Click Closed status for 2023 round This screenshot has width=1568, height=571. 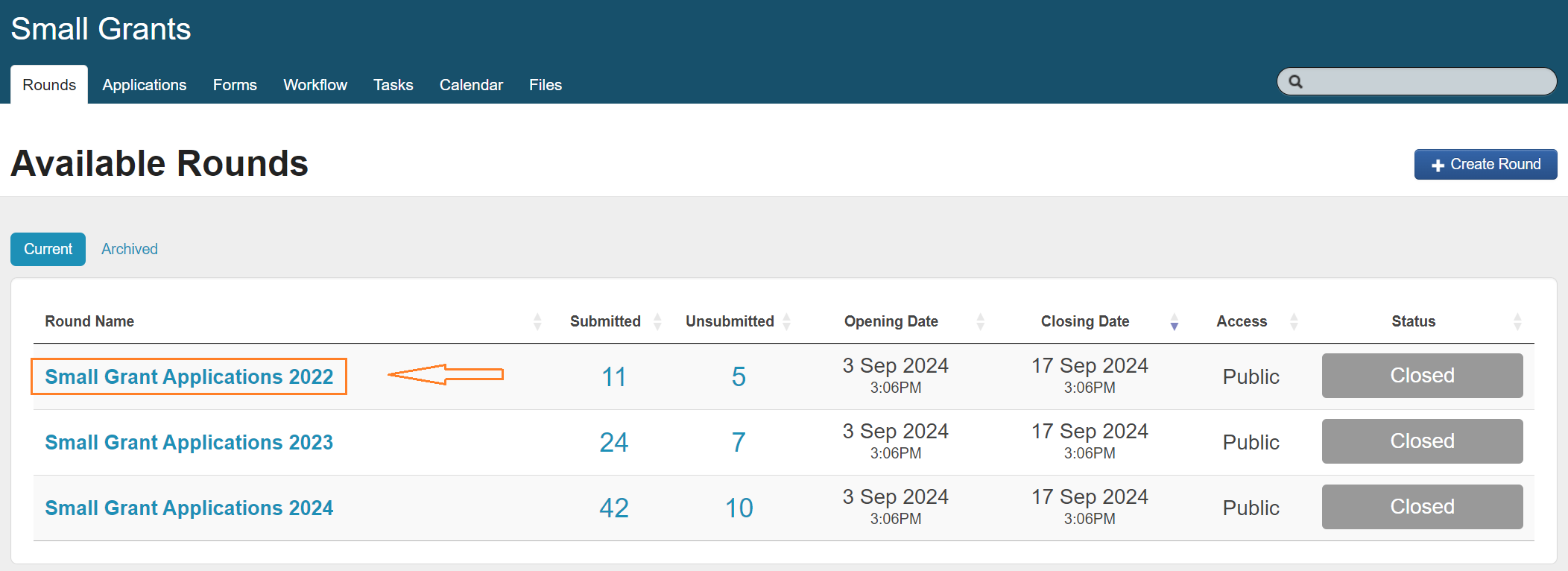(1422, 441)
